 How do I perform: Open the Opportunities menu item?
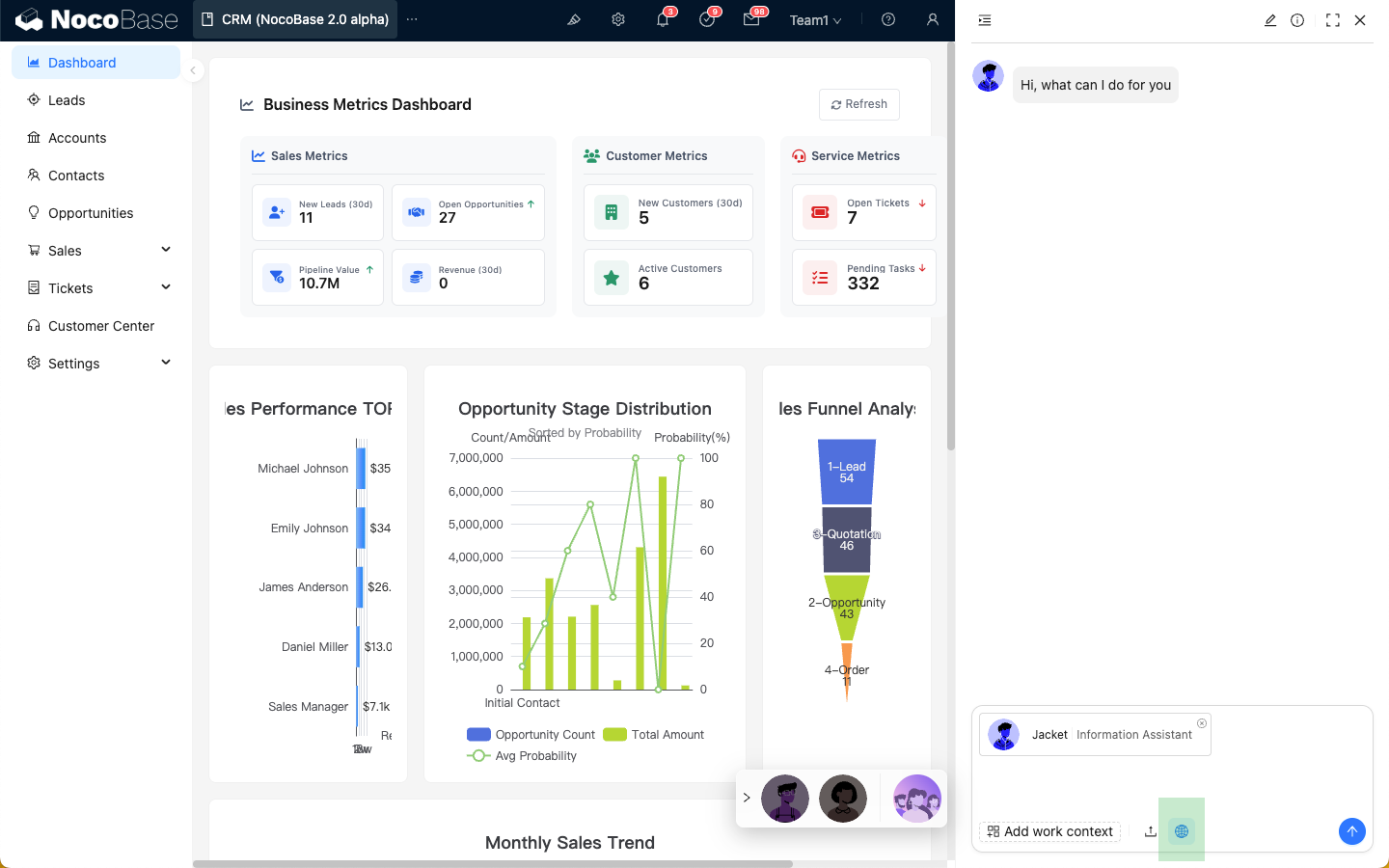point(91,213)
